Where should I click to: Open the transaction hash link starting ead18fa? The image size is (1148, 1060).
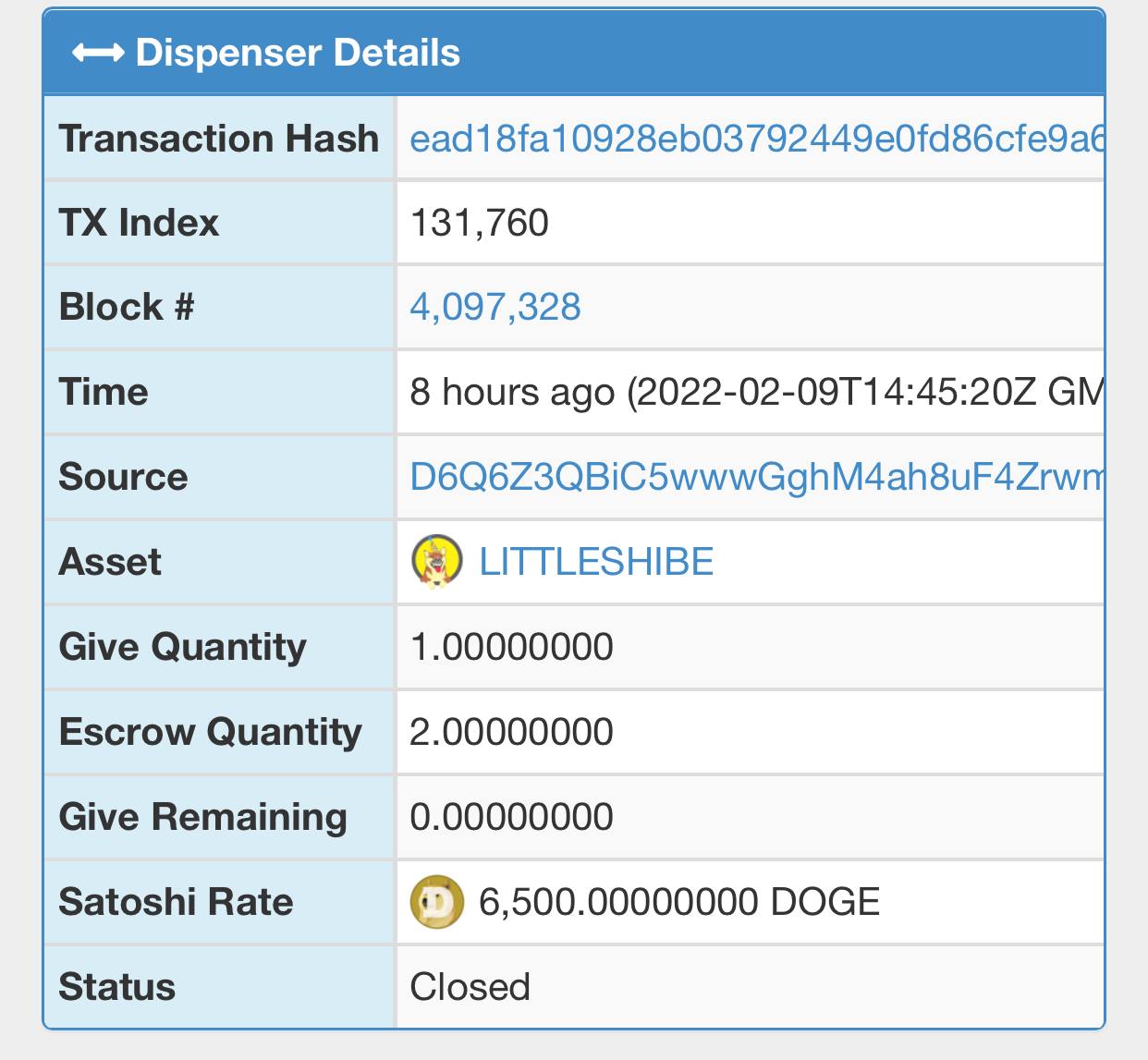[x=756, y=139]
